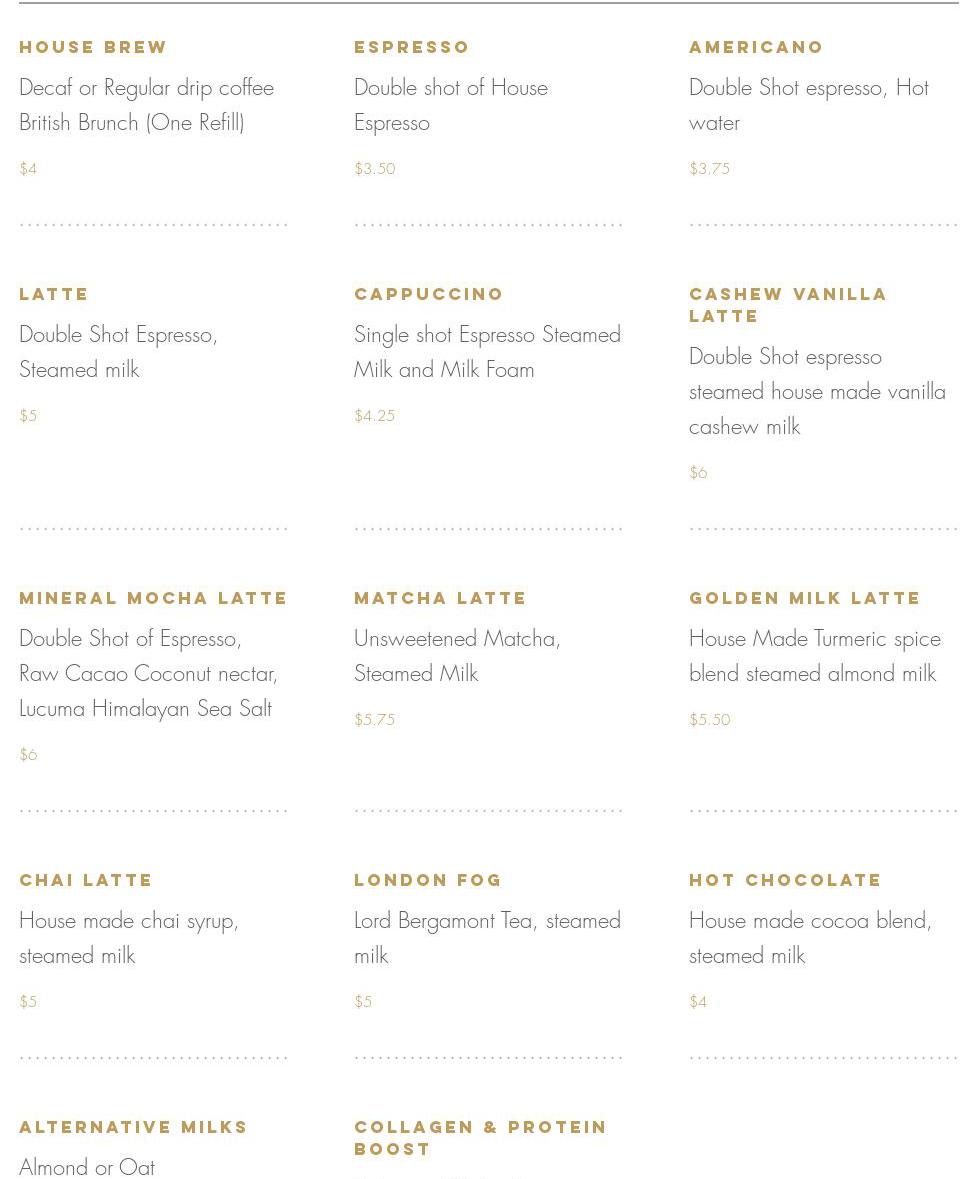The image size is (965, 1179).
Task: Click the $5.50 Golden Milk price
Action: click(x=709, y=720)
